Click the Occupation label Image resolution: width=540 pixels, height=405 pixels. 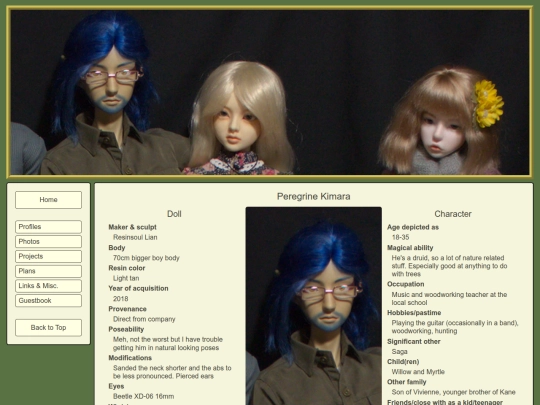pos(405,284)
